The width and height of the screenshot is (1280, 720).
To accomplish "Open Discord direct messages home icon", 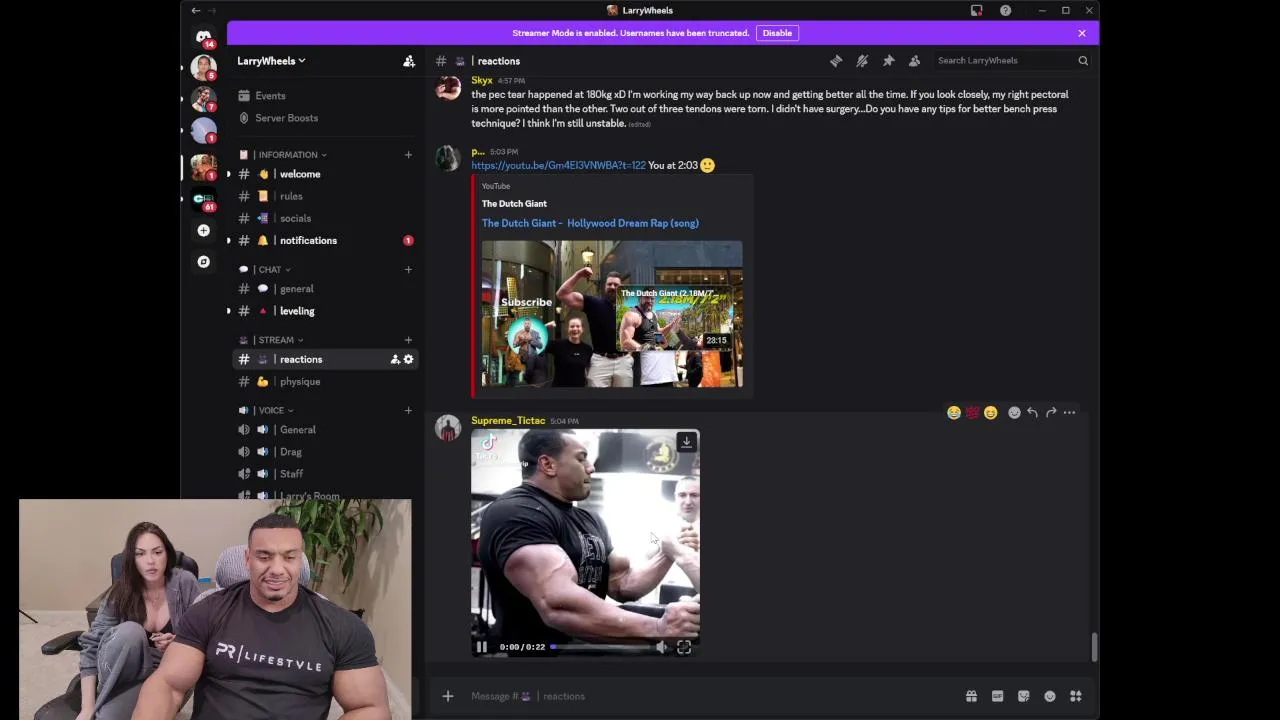I will [x=204, y=37].
